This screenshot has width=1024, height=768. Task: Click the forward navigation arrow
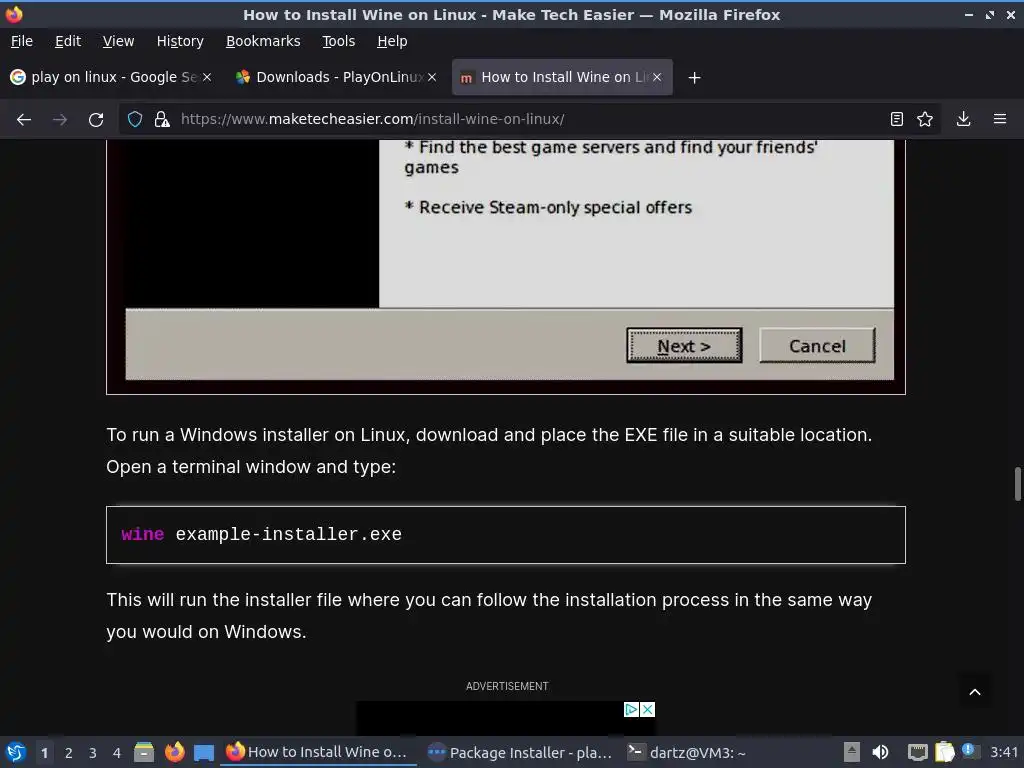pos(59,120)
